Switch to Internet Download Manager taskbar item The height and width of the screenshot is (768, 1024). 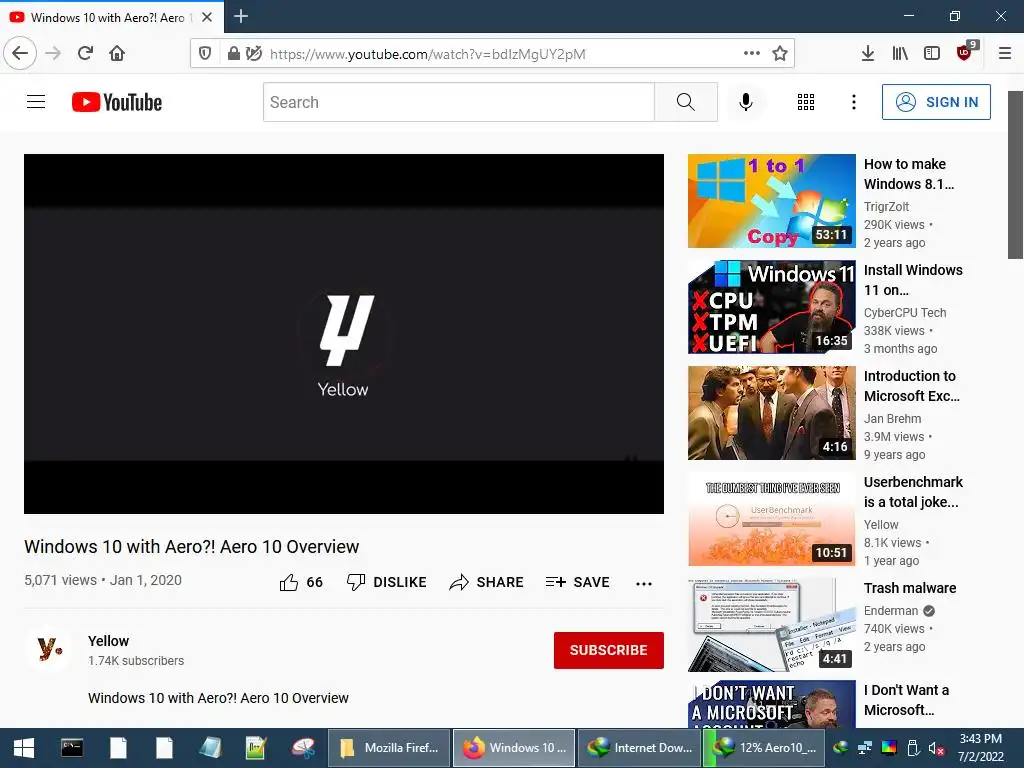(x=639, y=748)
